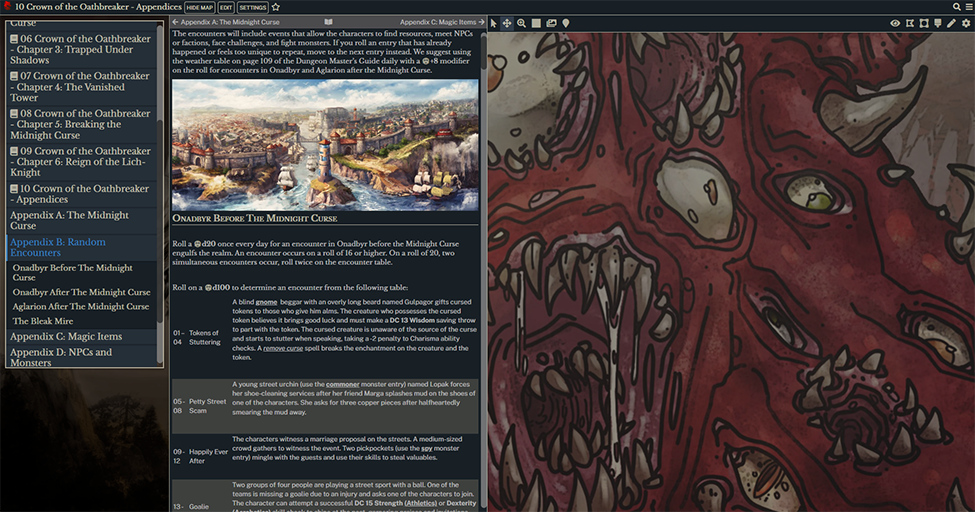Screen dimensions: 975x512
Task: Open the map settings gear
Action: coord(966,23)
